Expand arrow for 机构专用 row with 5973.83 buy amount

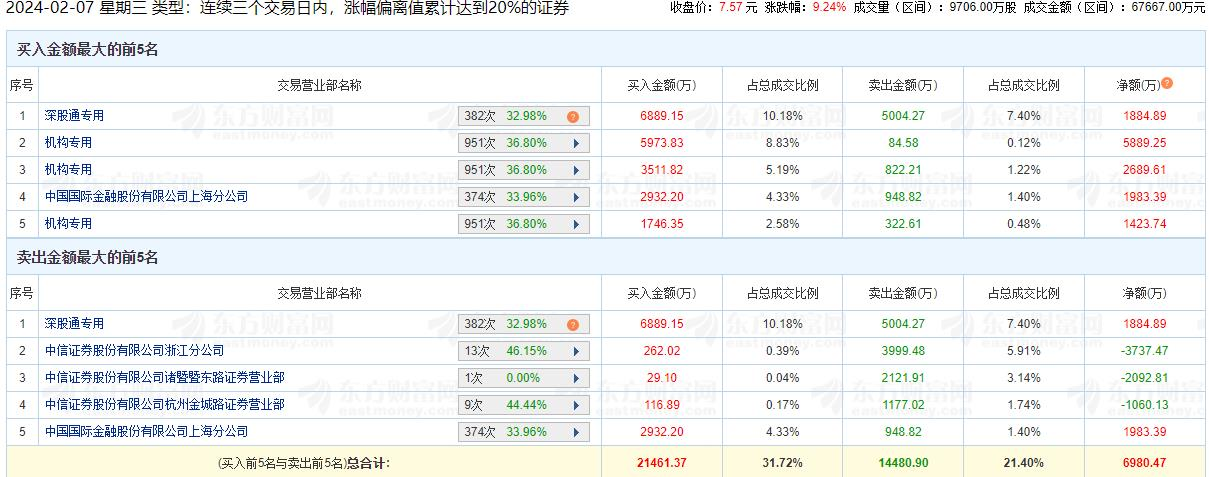pos(576,143)
